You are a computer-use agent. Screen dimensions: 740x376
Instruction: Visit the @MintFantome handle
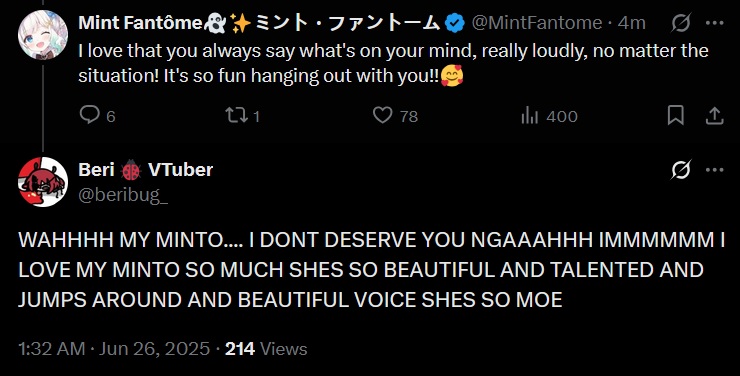pyautogui.click(x=537, y=23)
